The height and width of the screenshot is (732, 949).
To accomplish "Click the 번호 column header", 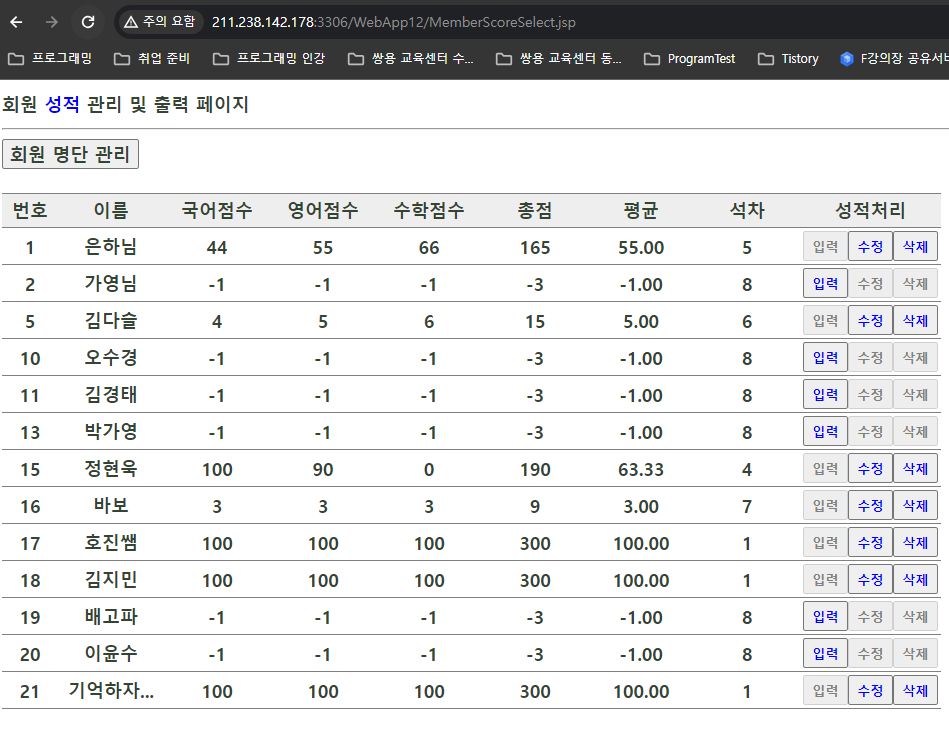I will [x=30, y=210].
